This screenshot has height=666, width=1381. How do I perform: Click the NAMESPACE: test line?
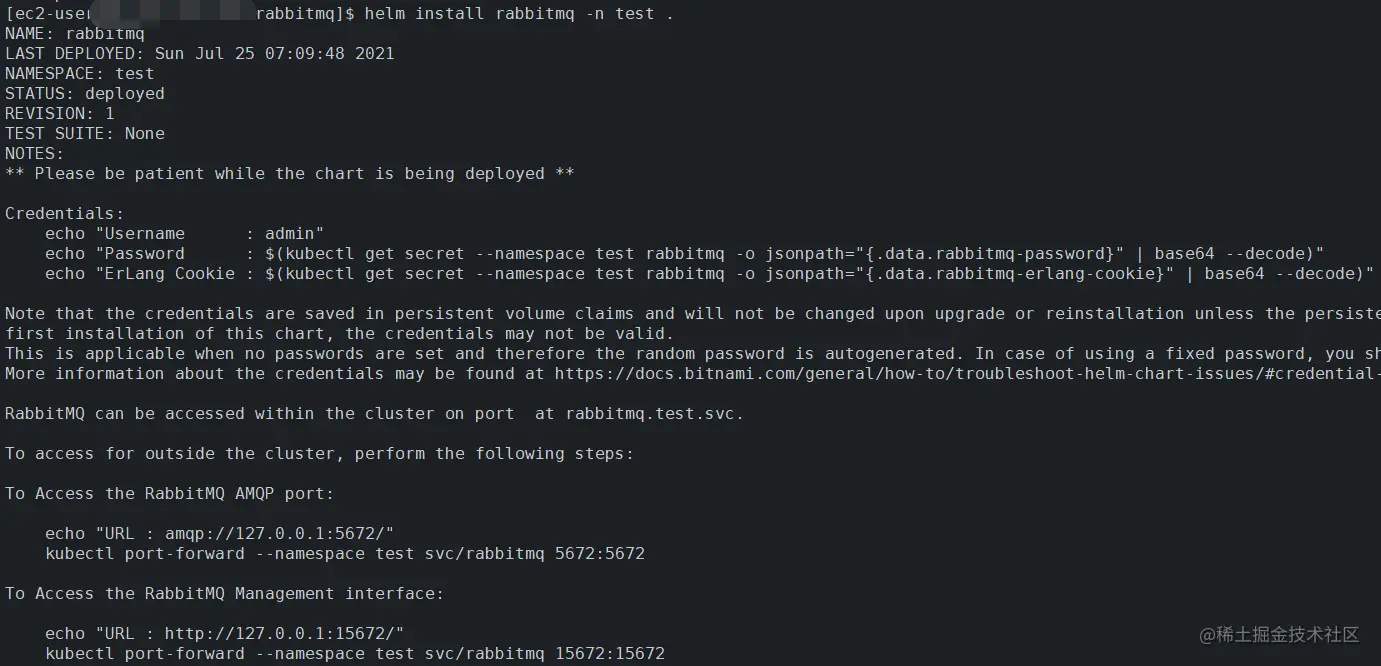(x=80, y=73)
